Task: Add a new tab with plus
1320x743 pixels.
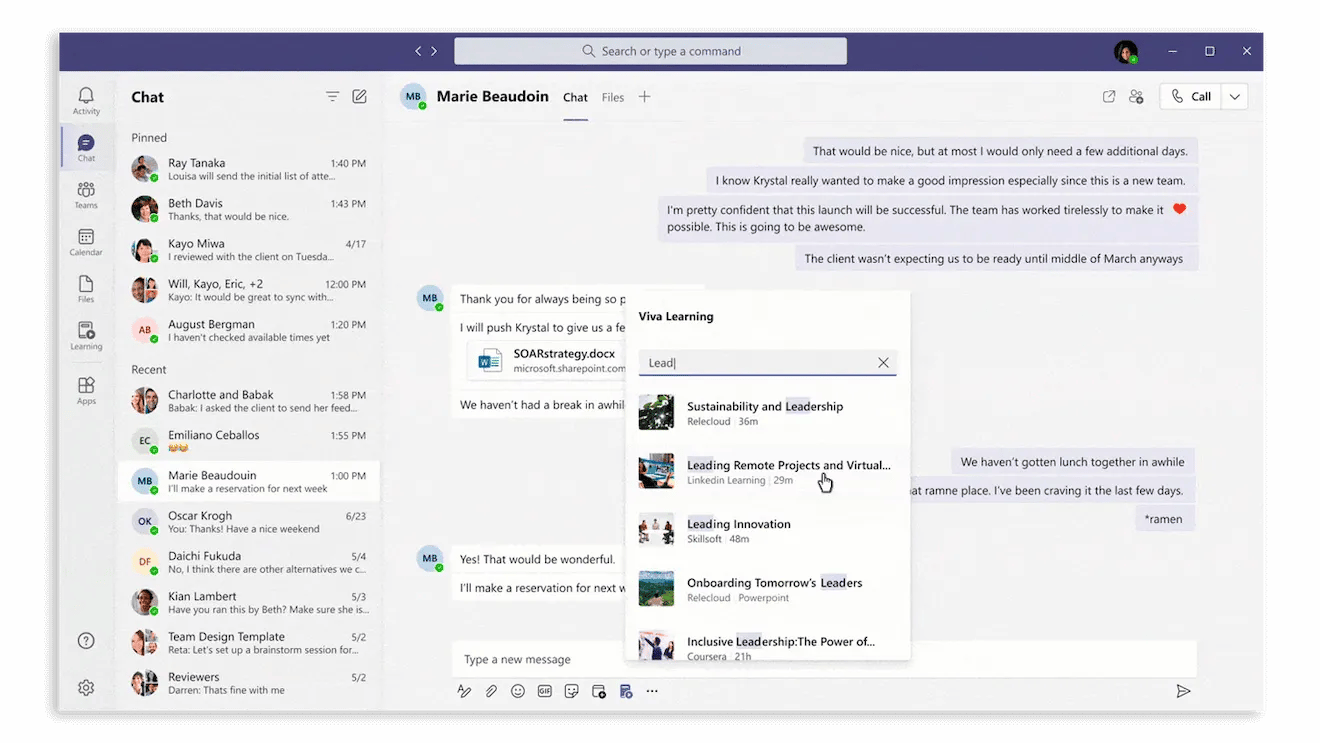Action: pos(645,97)
